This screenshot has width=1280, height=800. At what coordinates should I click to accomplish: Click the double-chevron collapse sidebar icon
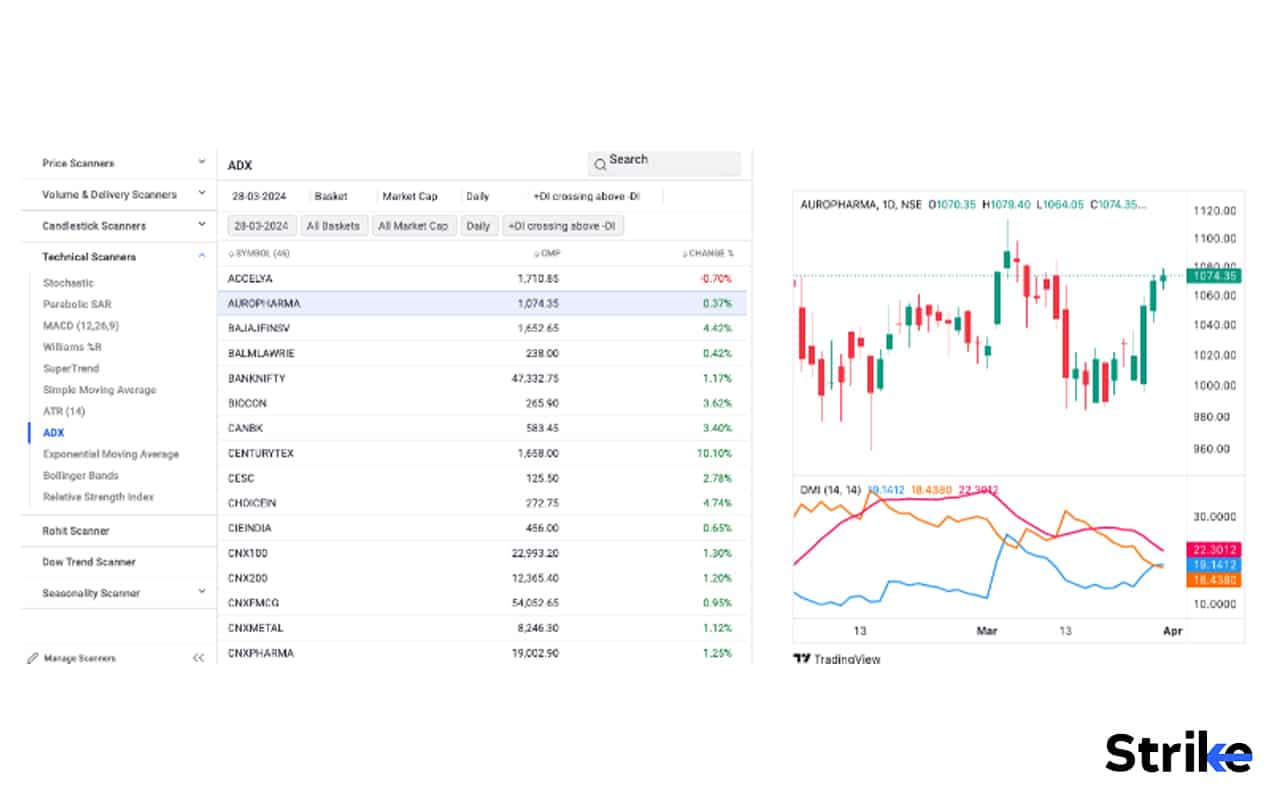pyautogui.click(x=198, y=658)
